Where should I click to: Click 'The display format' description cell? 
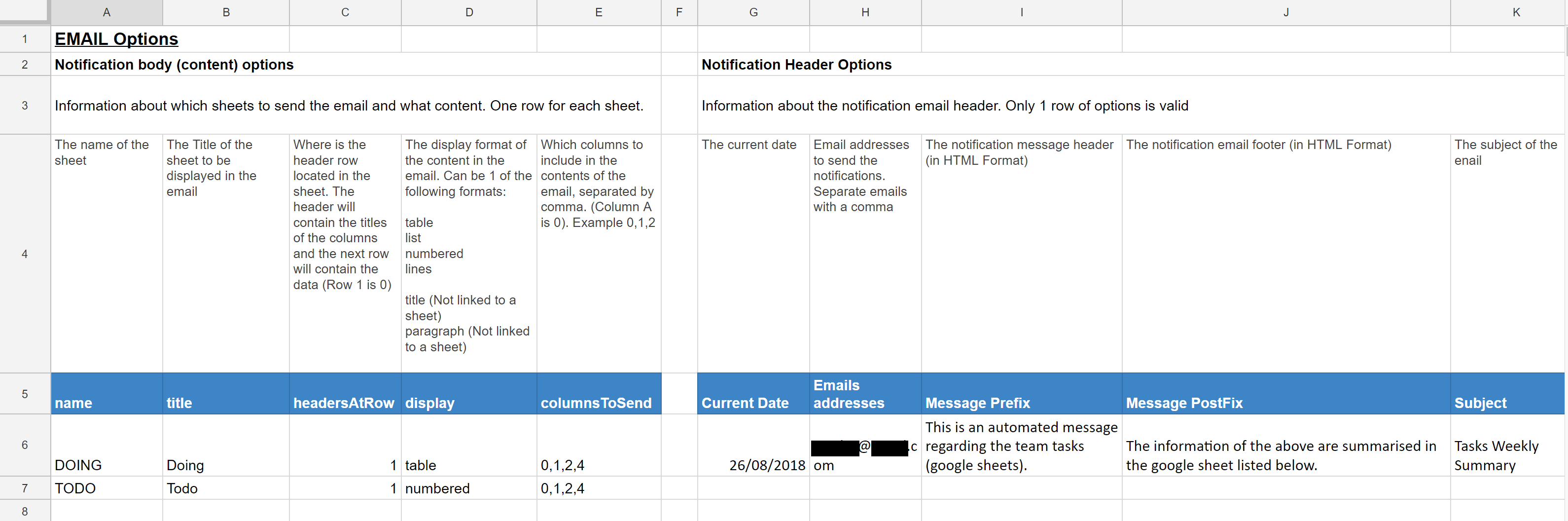click(x=469, y=254)
